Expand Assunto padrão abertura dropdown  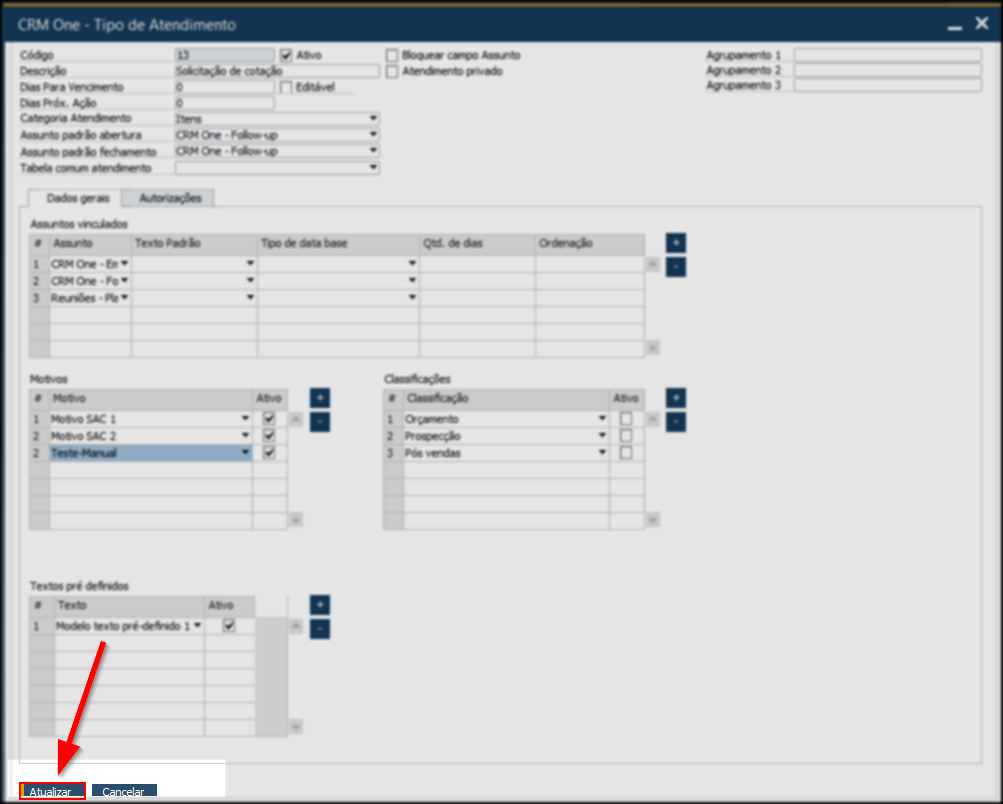click(x=373, y=135)
